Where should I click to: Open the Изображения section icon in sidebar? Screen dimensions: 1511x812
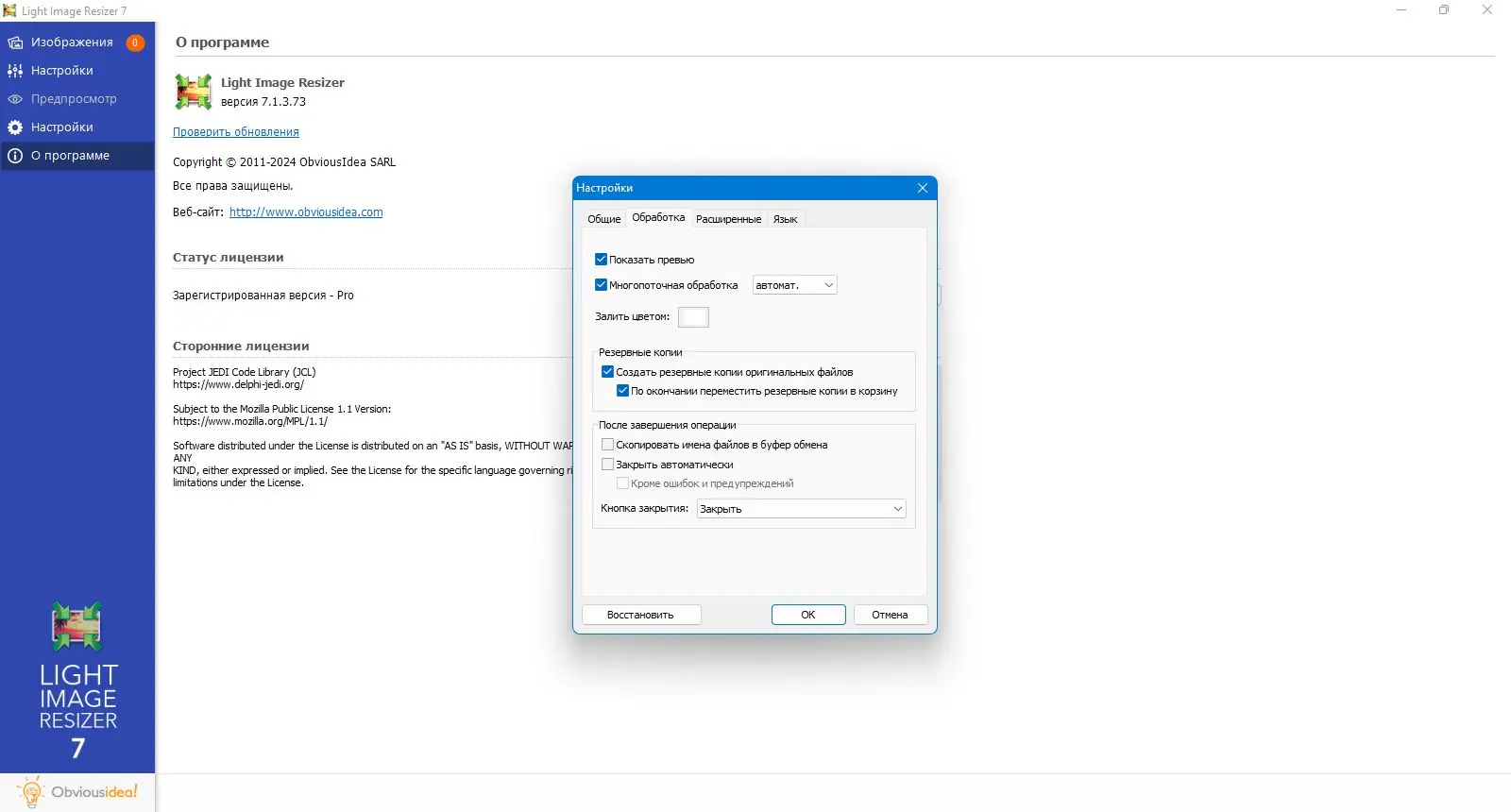pyautogui.click(x=15, y=42)
